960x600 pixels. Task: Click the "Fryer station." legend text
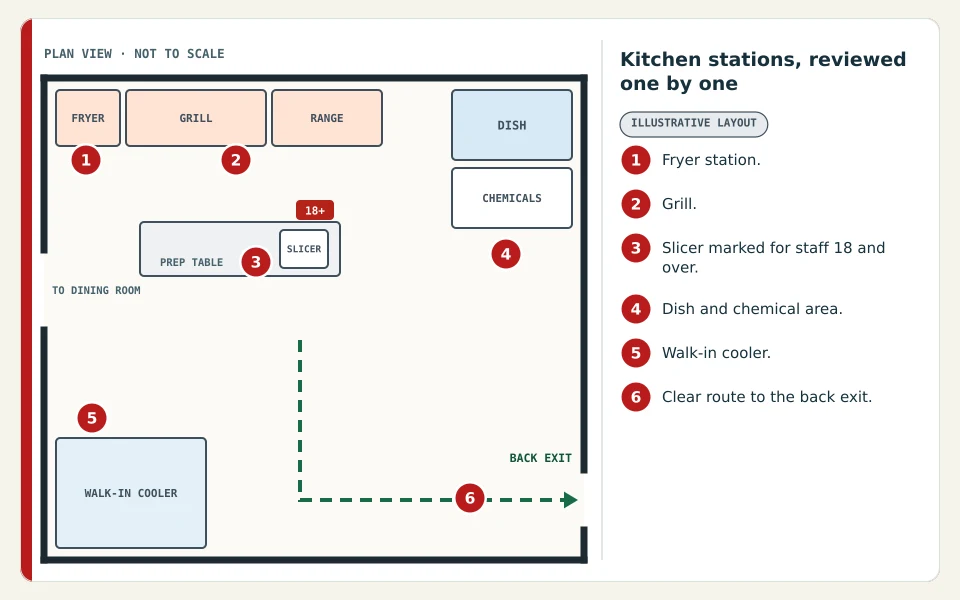pos(711,160)
